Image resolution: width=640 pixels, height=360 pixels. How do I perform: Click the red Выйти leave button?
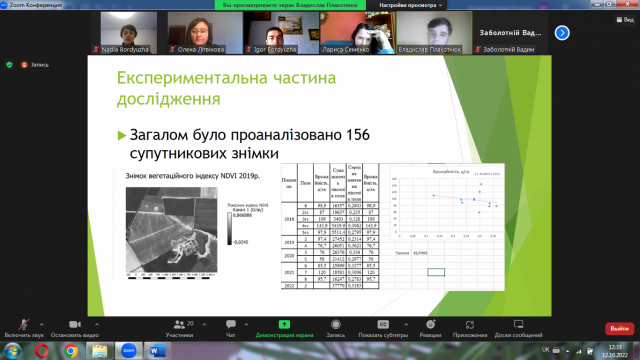[x=619, y=329]
